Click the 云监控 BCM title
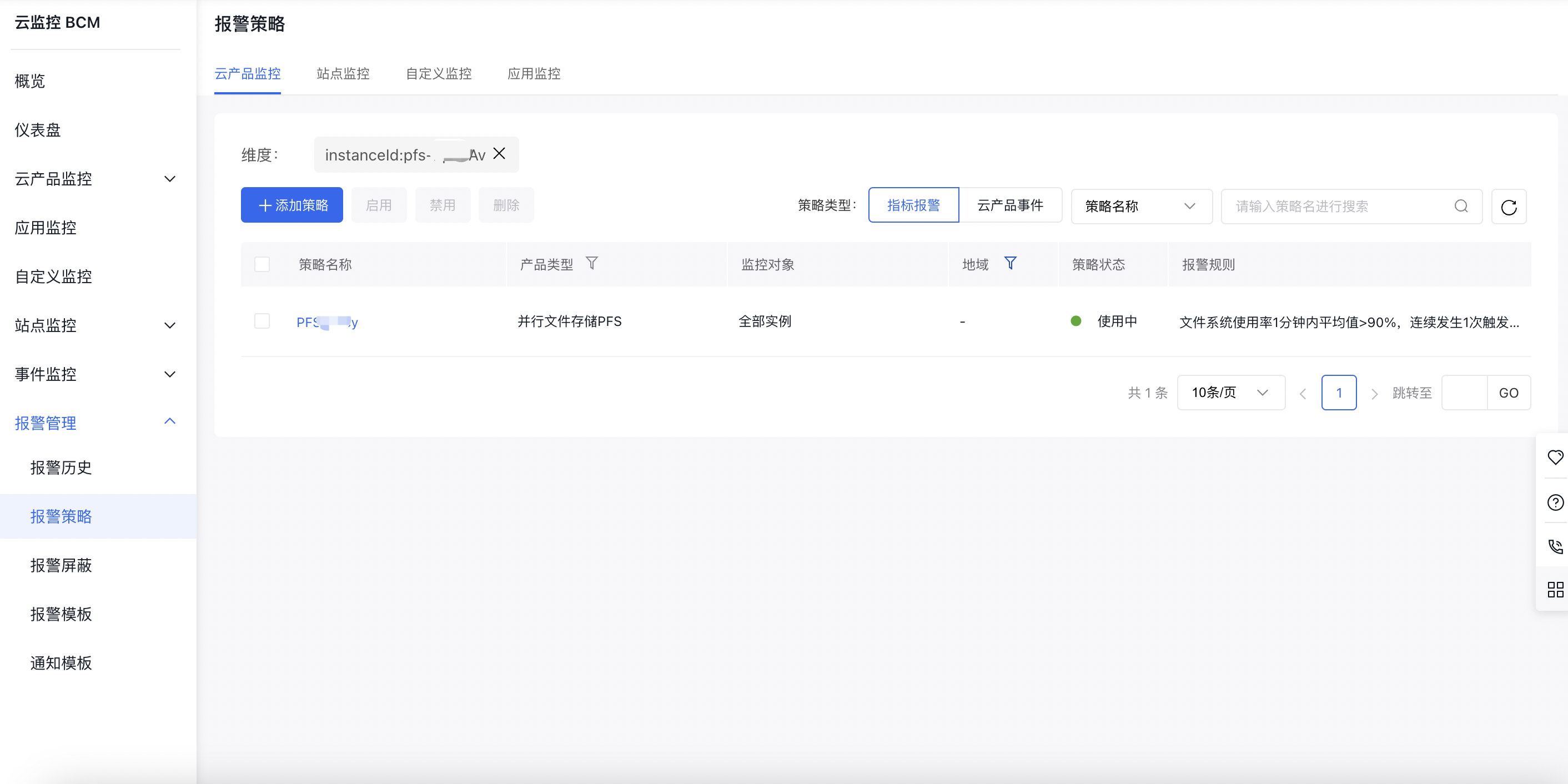The width and height of the screenshot is (1568, 784). click(57, 23)
